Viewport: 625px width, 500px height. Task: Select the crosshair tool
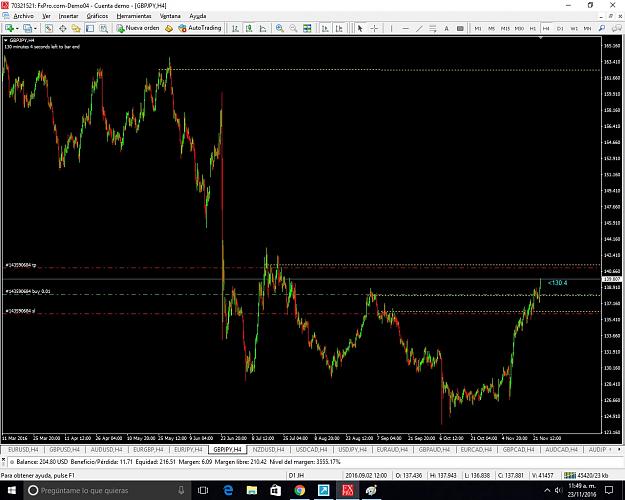click(x=374, y=28)
